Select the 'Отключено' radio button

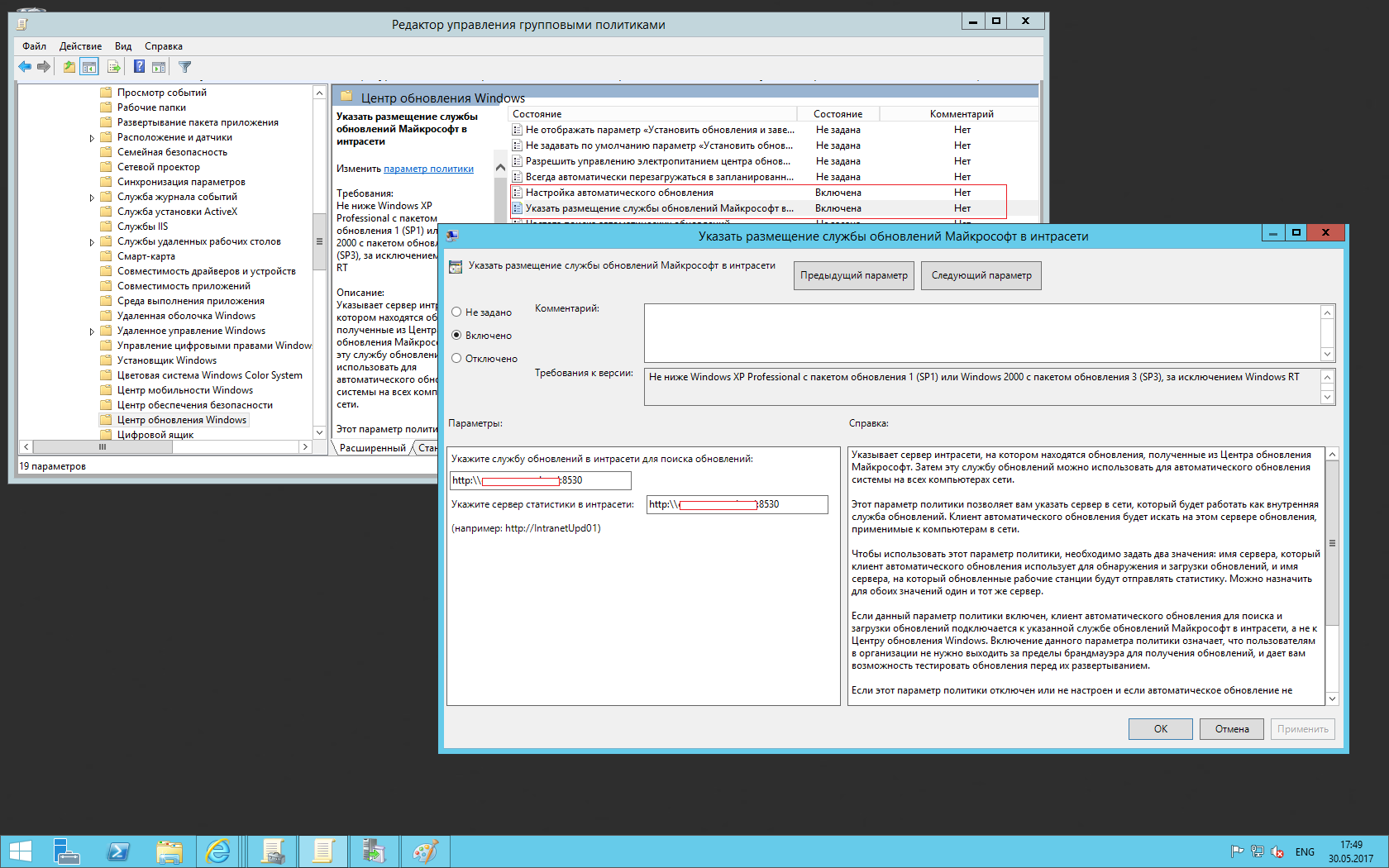click(456, 359)
